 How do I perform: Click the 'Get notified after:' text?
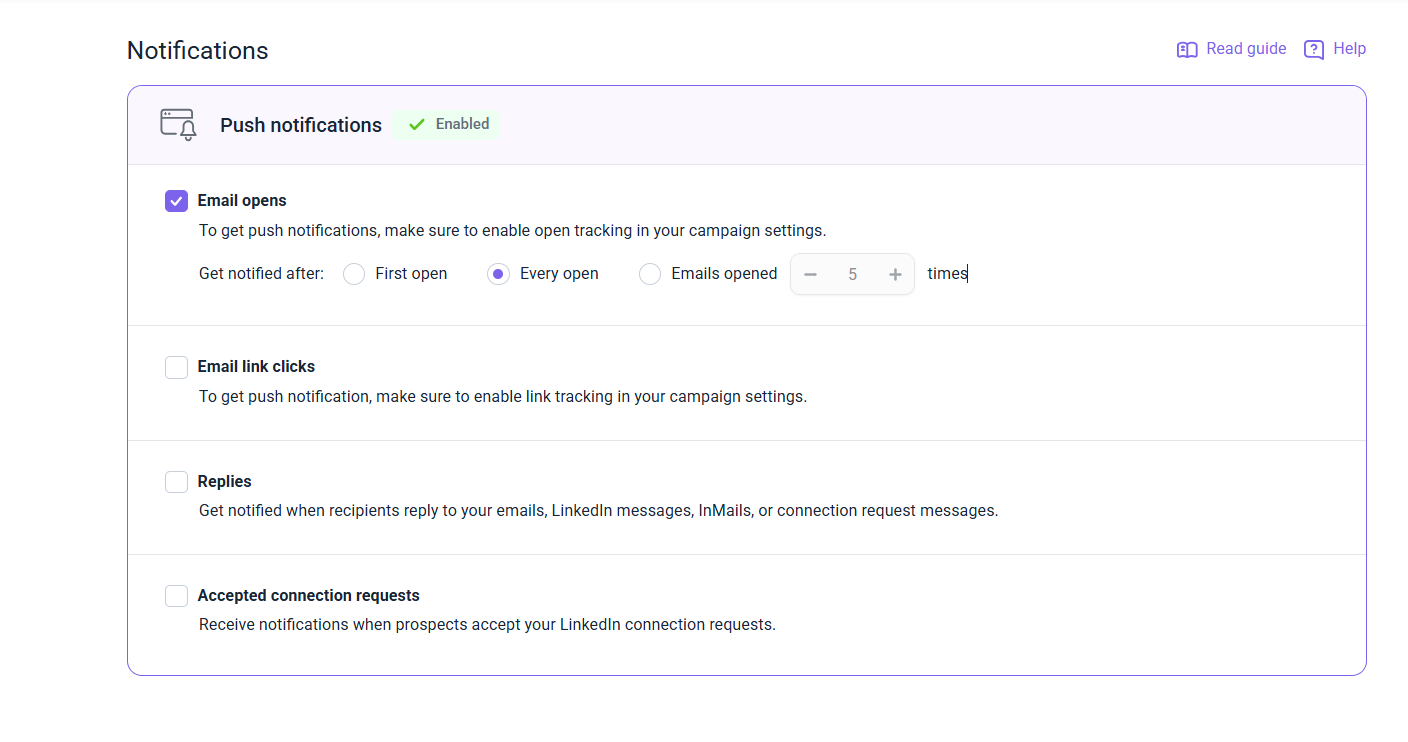point(262,274)
